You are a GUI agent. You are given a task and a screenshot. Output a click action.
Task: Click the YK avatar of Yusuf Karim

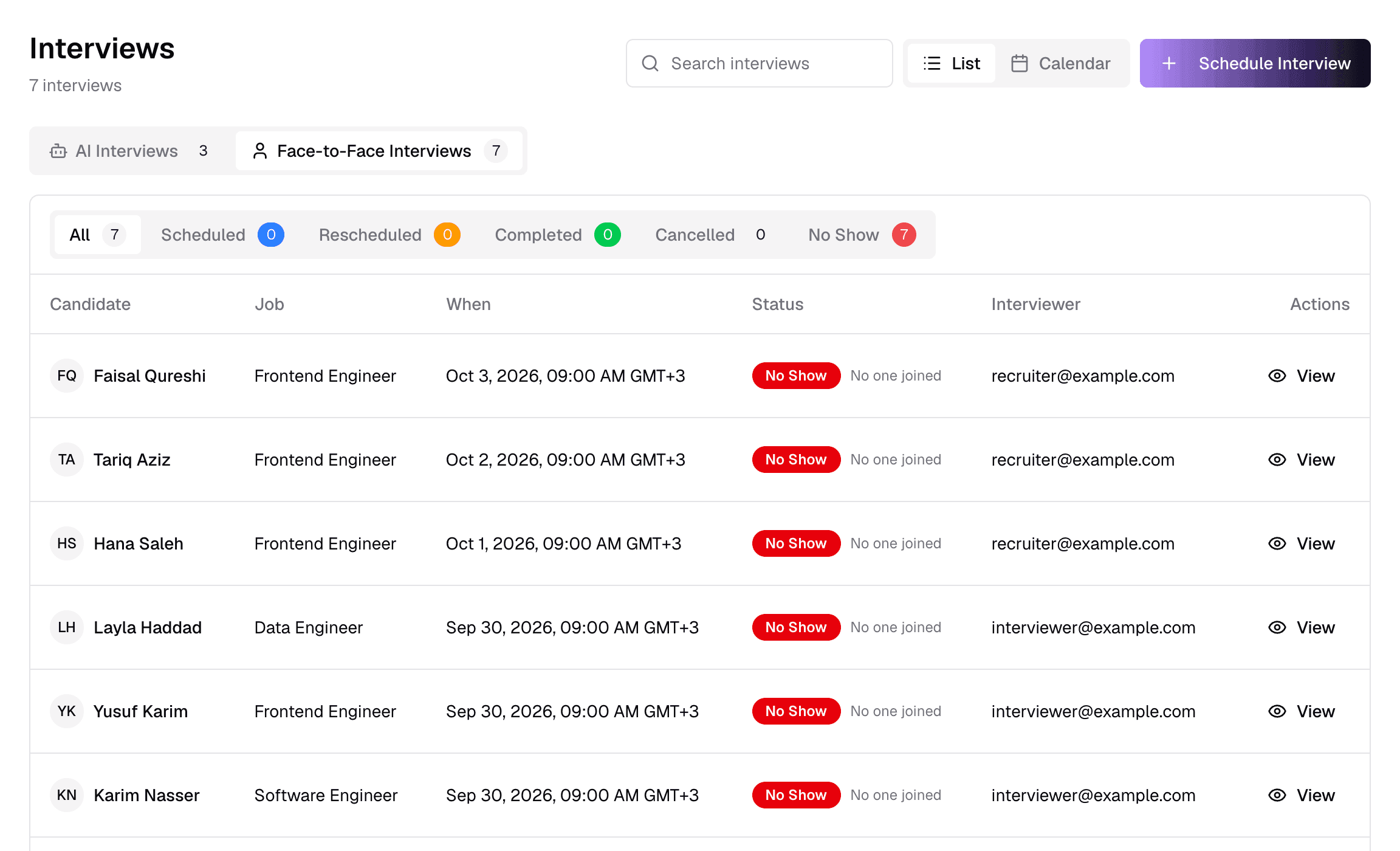[x=67, y=711]
